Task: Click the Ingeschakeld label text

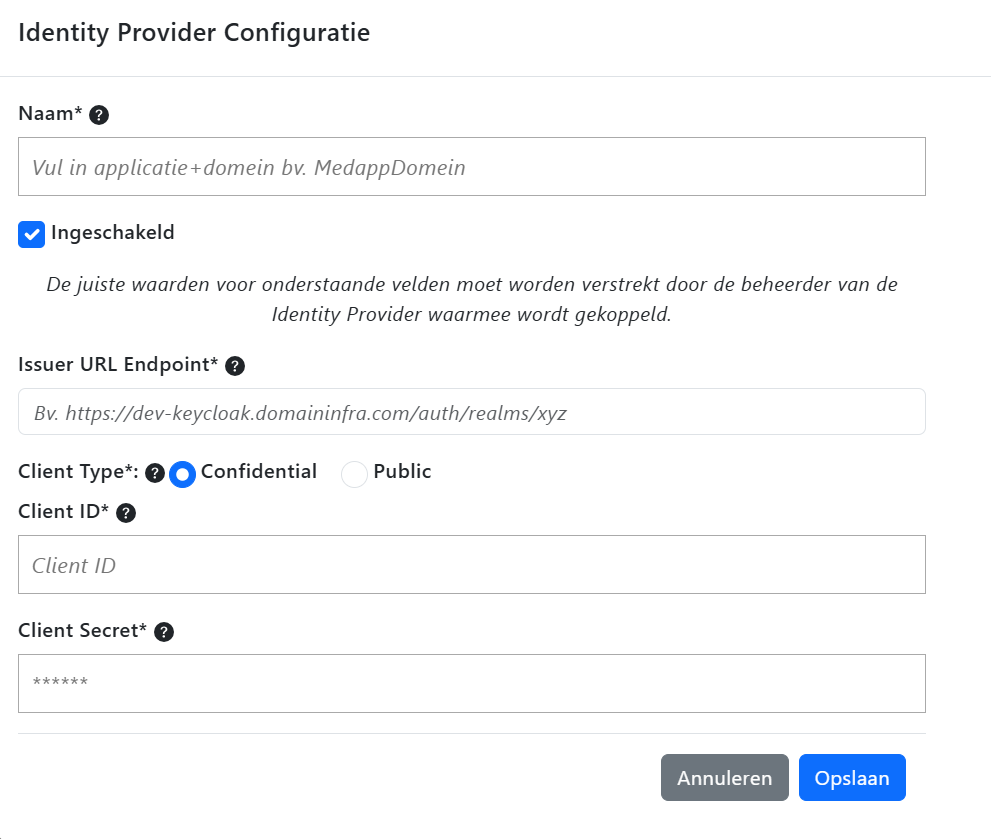Action: 113,233
